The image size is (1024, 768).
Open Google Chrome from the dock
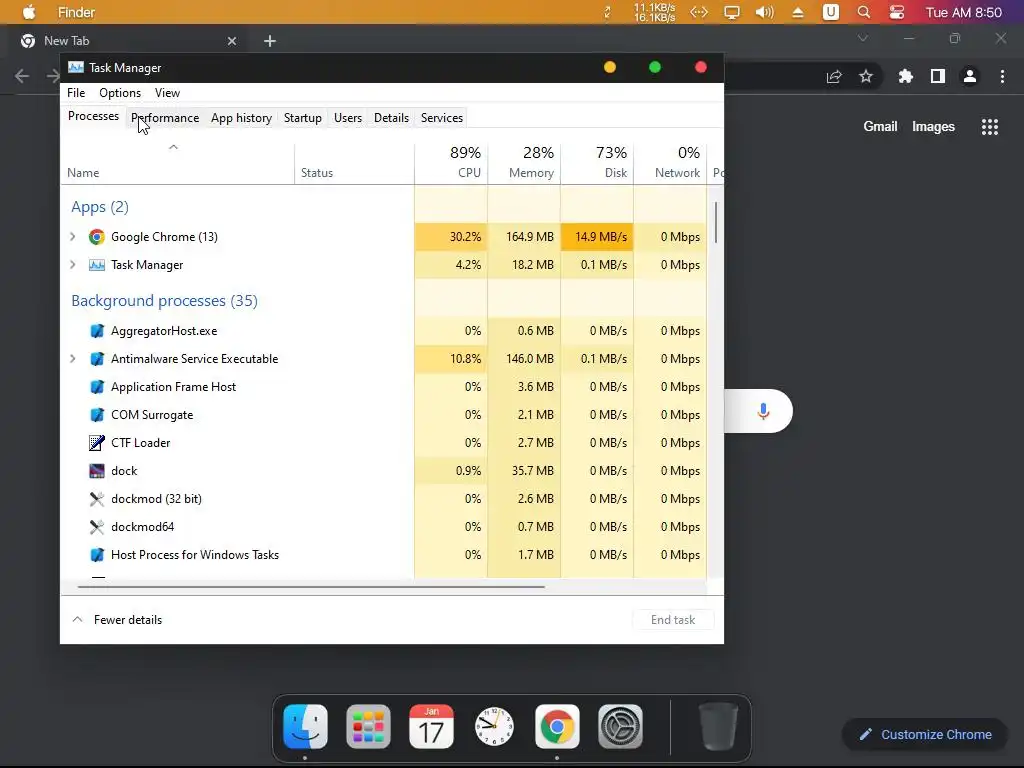pyautogui.click(x=557, y=726)
